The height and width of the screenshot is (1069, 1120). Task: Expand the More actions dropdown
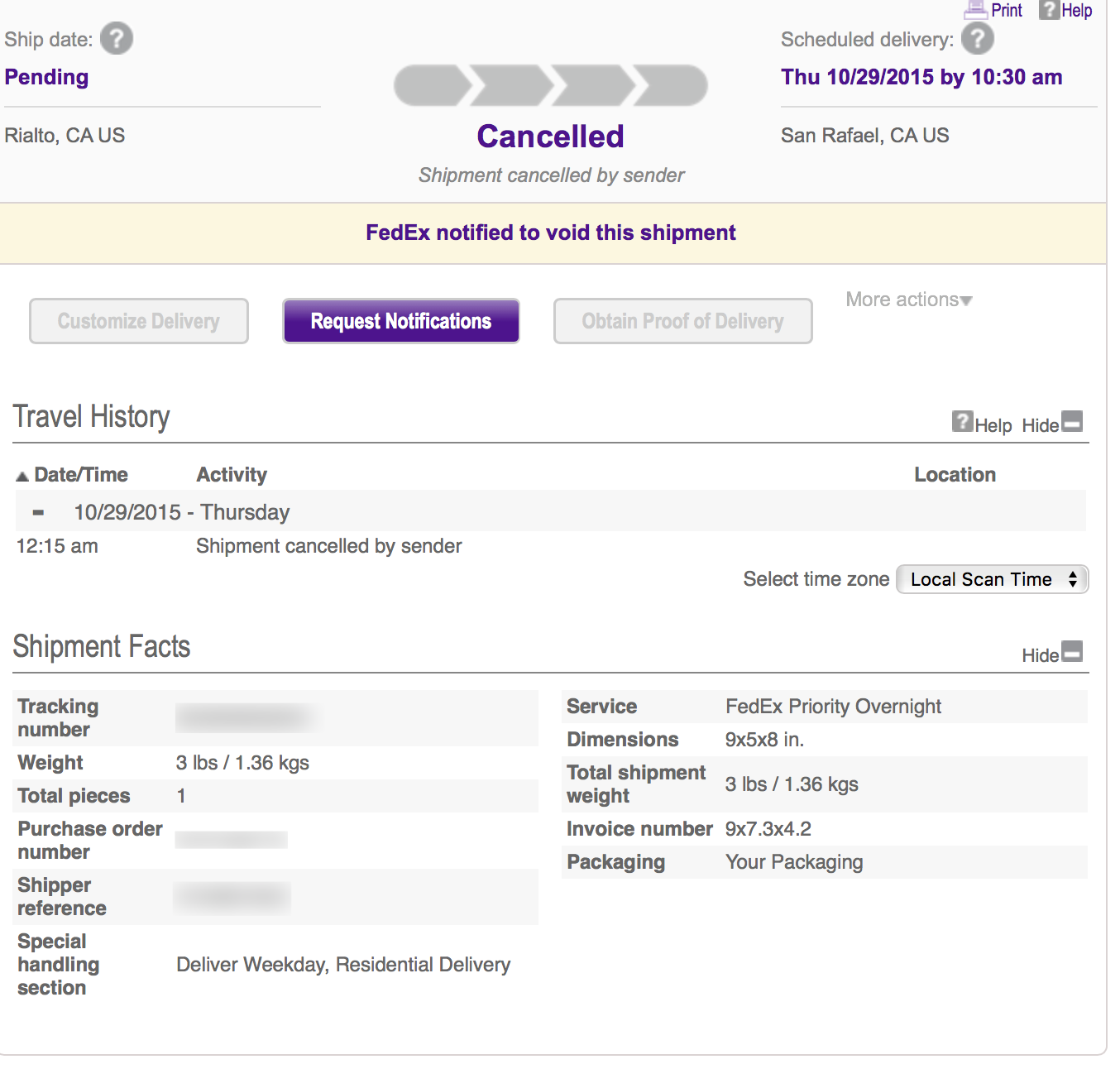[909, 300]
